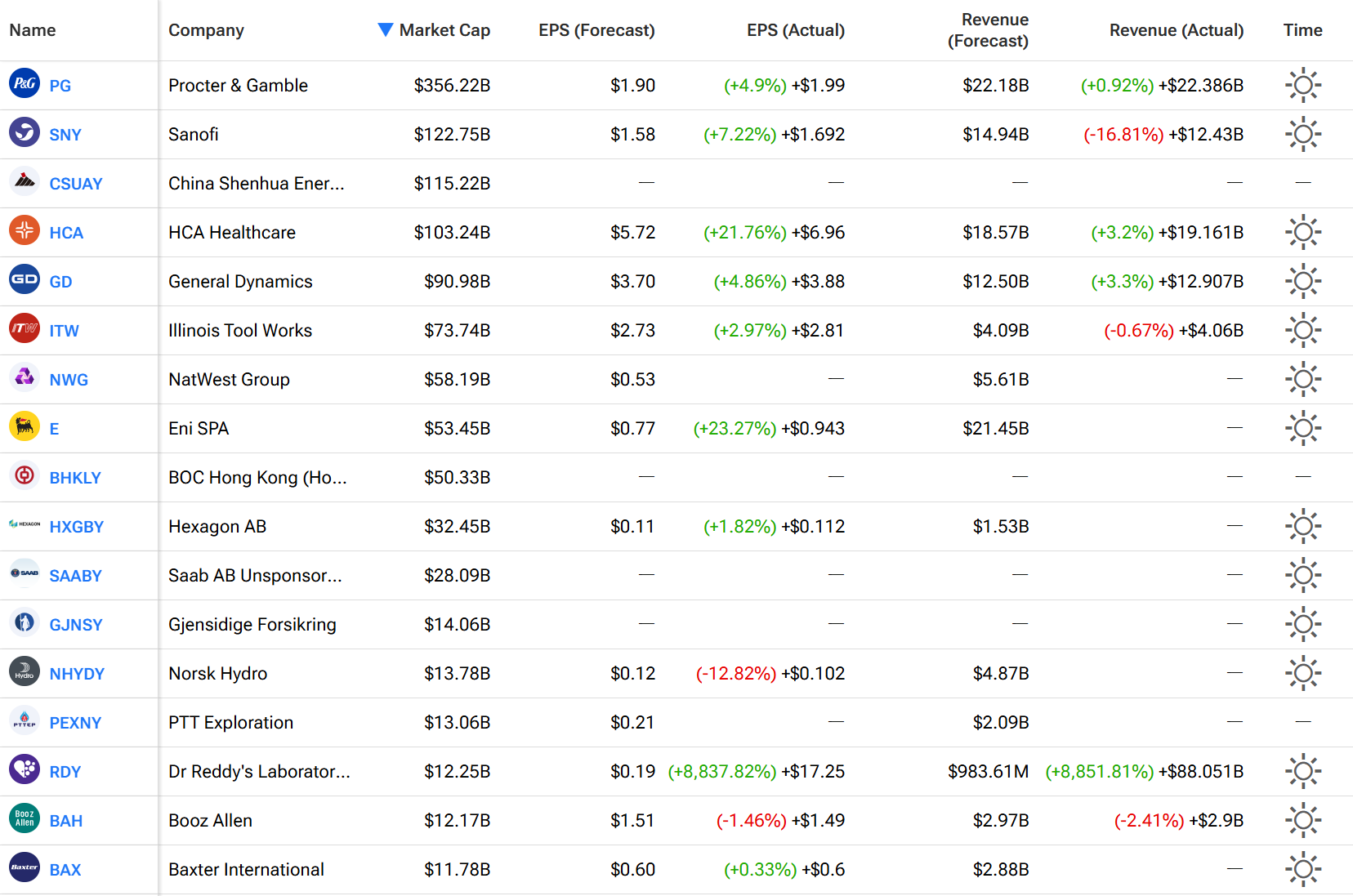Sort by the Company column header
Viewport: 1353px width, 896px height.
[206, 30]
